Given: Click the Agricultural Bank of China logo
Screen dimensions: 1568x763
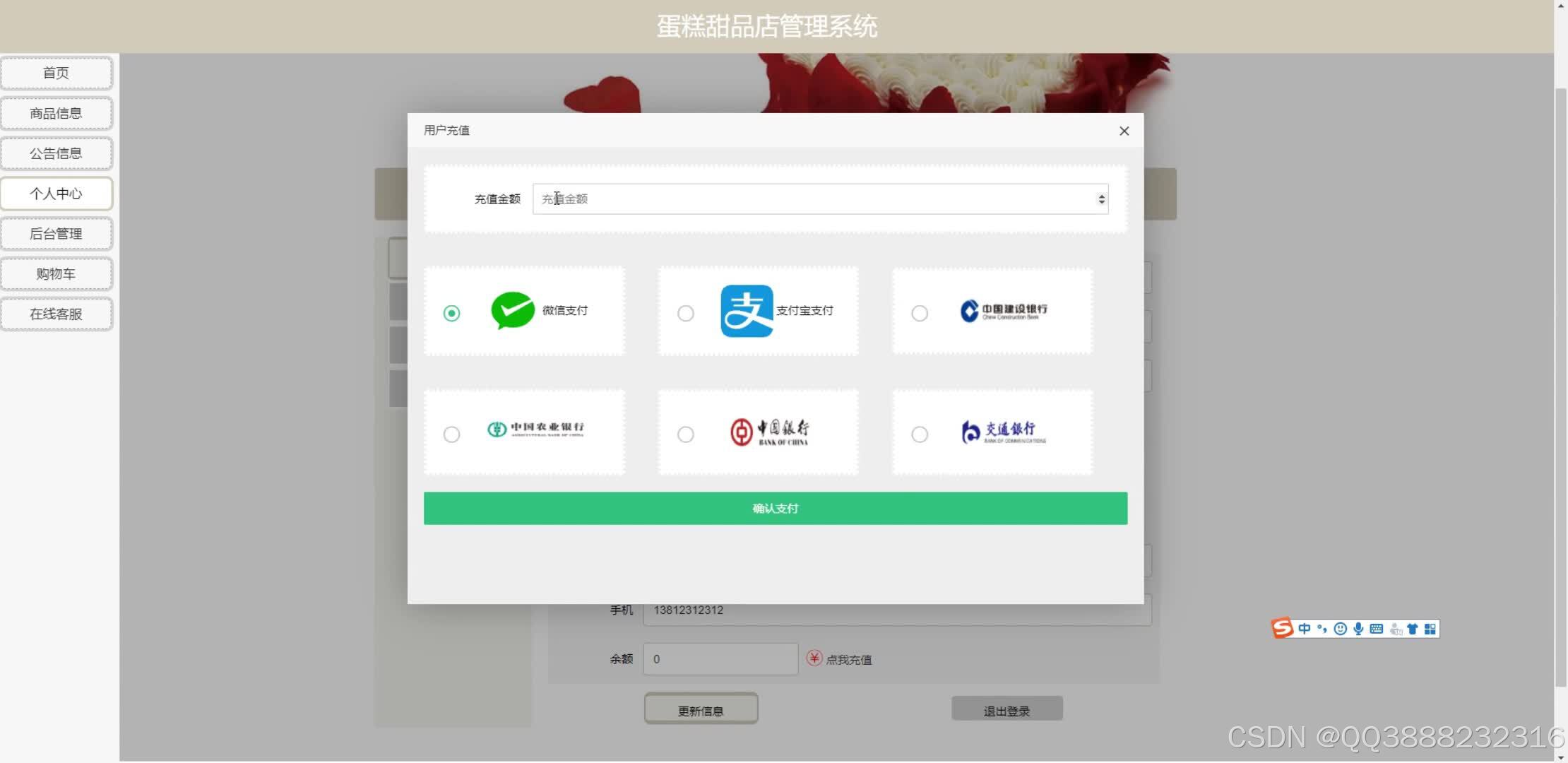Looking at the screenshot, I should point(535,429).
